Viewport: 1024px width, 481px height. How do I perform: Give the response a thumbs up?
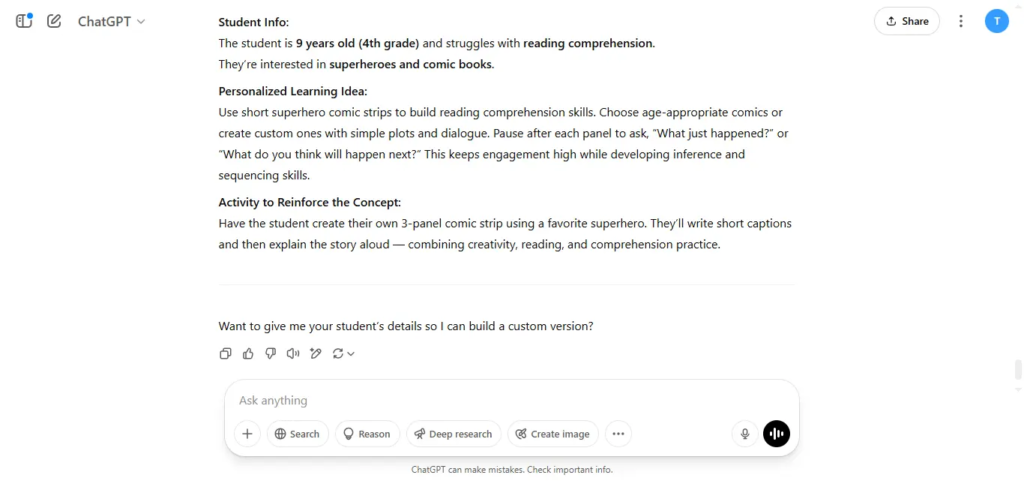click(x=248, y=354)
